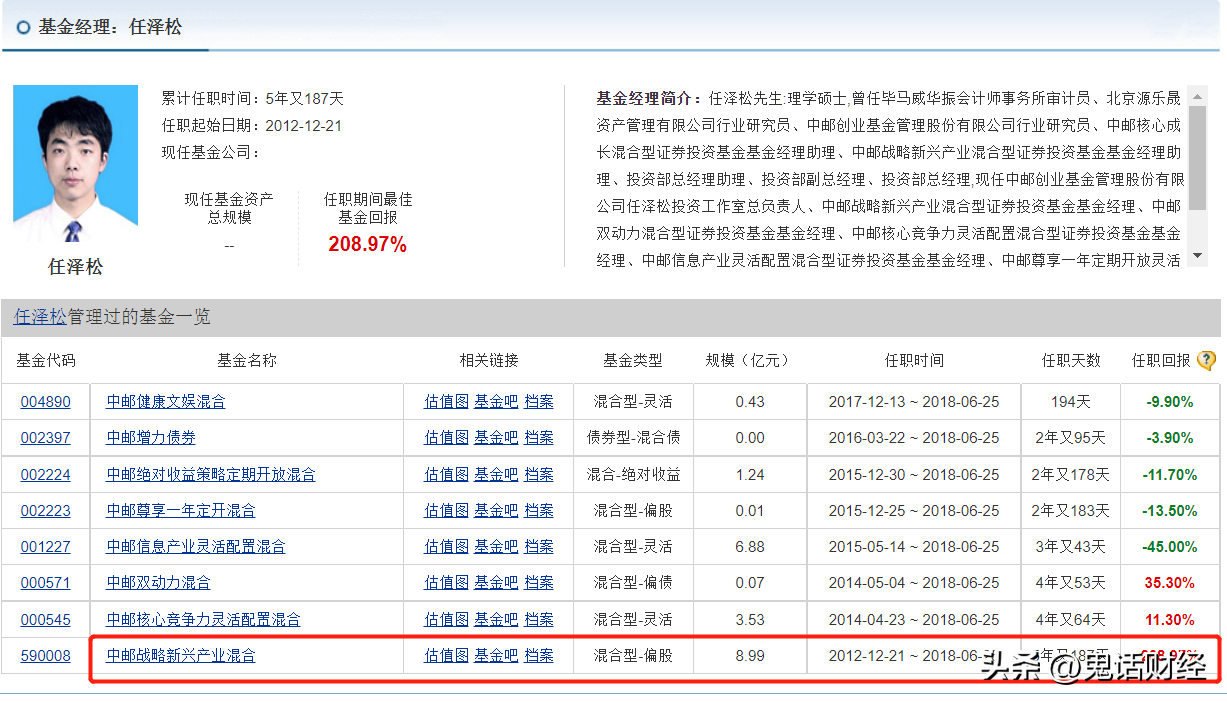Open the 中邮绝对收益策略定期开放混合 fund page
The width and height of the screenshot is (1227, 703).
[211, 475]
